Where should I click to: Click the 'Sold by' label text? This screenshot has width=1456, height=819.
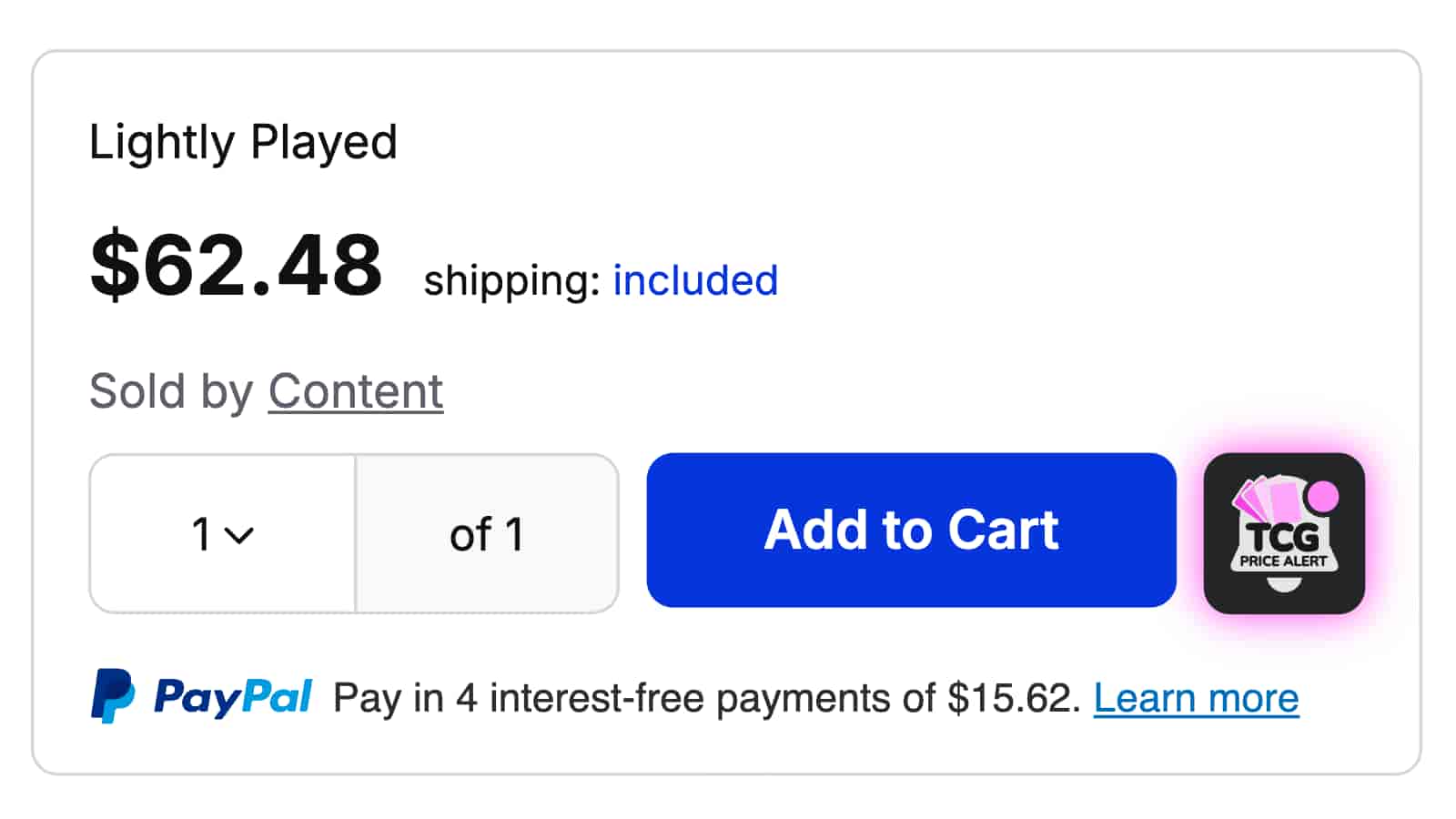pyautogui.click(x=171, y=391)
